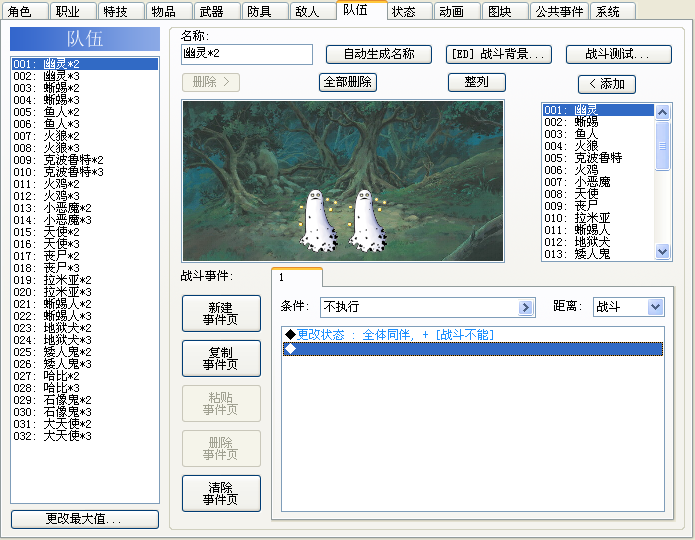Select troop 005: 鱼人*2

pos(85,112)
